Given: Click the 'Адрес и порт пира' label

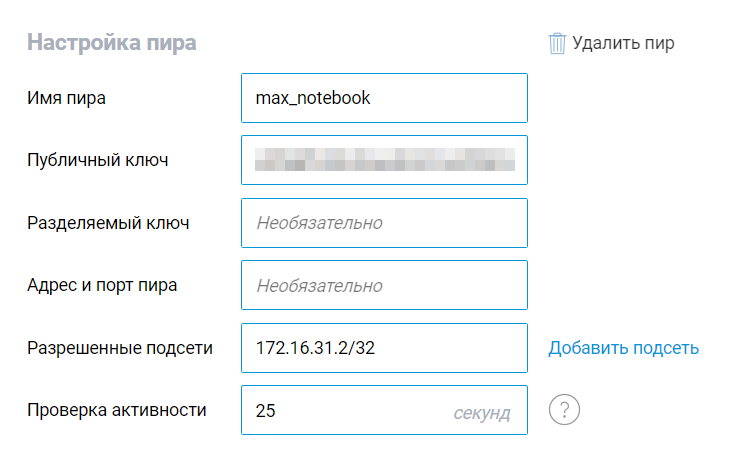Looking at the screenshot, I should coord(102,285).
